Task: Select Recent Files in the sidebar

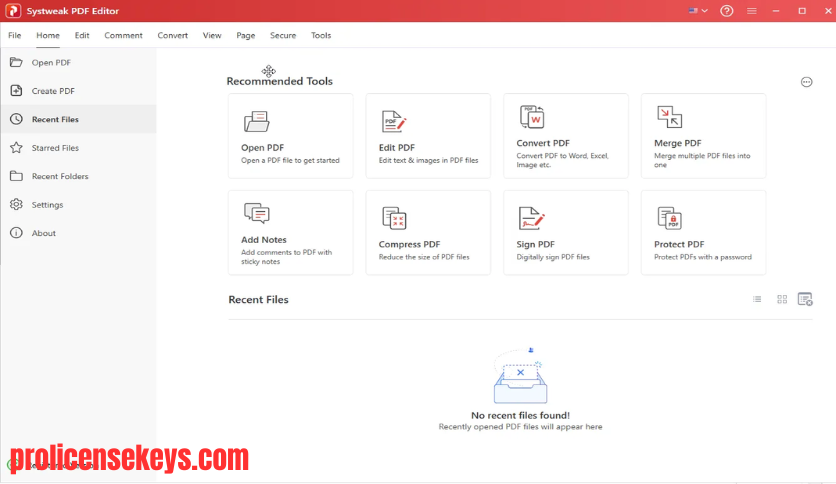Action: click(x=78, y=119)
